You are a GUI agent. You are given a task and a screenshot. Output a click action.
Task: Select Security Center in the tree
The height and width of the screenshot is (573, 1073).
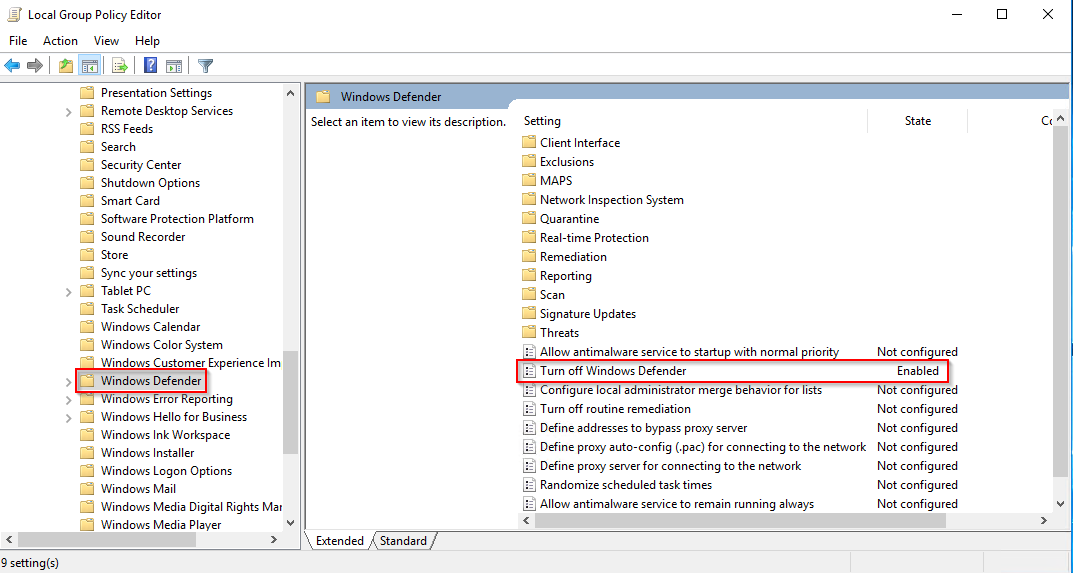pos(141,164)
